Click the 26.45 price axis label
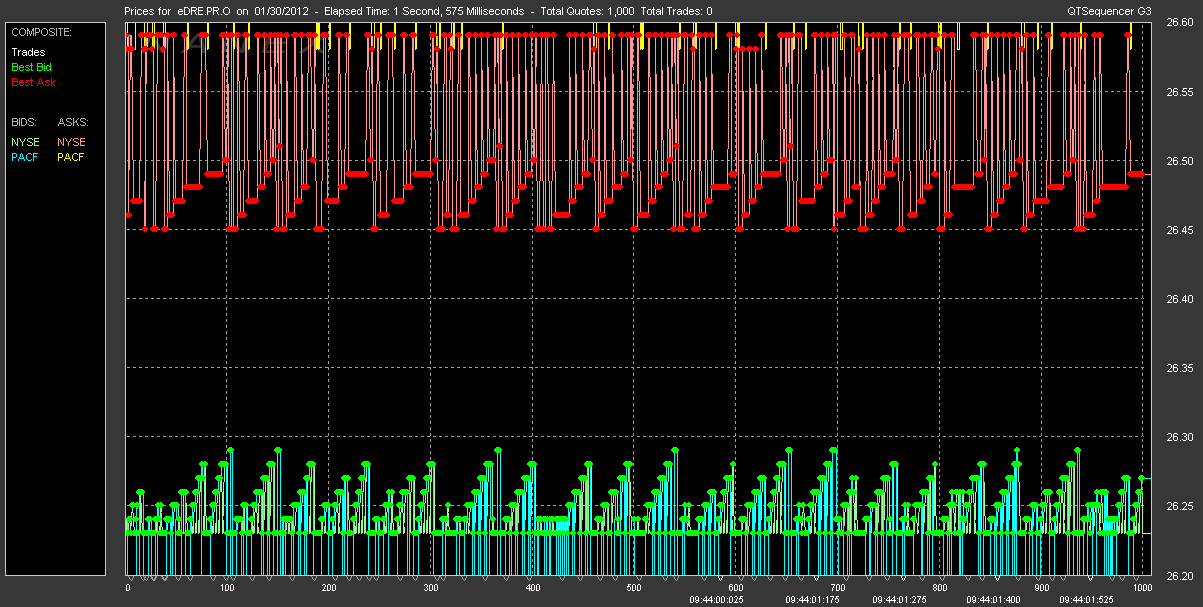 click(1181, 230)
